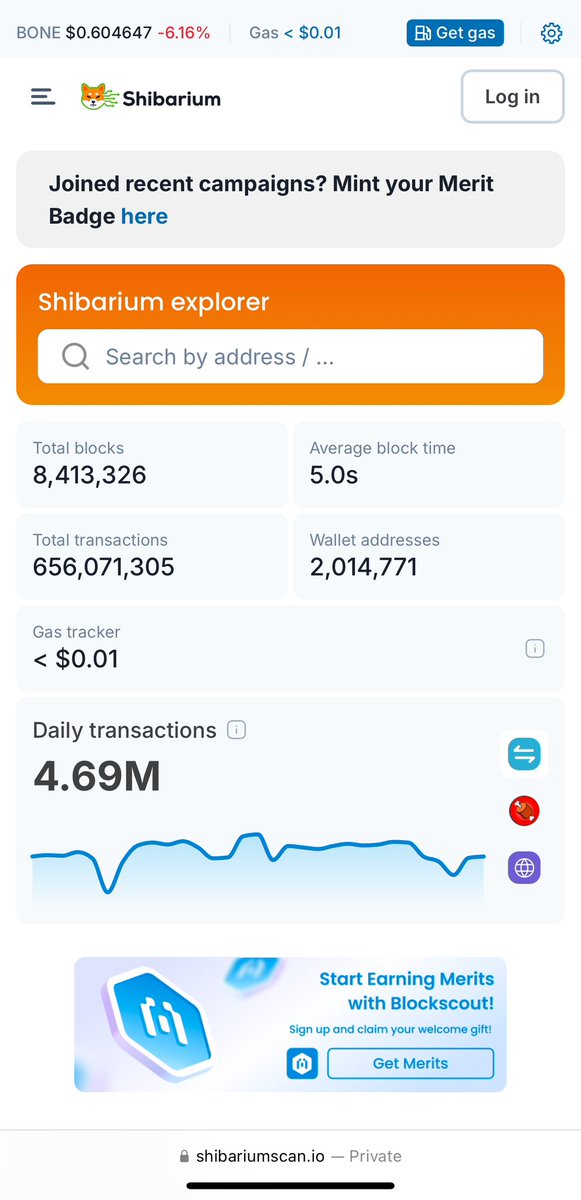Follow the 'here' Merit Badge link

click(x=144, y=216)
